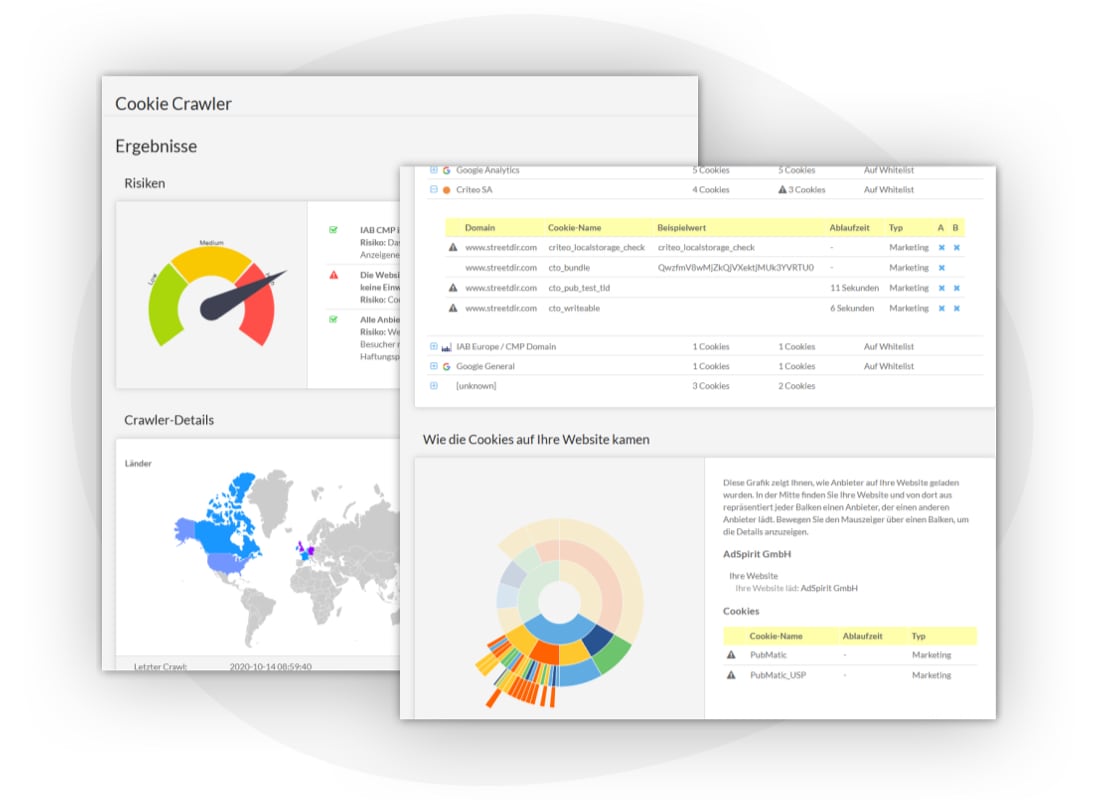The width and height of the screenshot is (1110, 800).
Task: Click 'Auf Whitelist' in the Criteo SA row
Action: 888,190
